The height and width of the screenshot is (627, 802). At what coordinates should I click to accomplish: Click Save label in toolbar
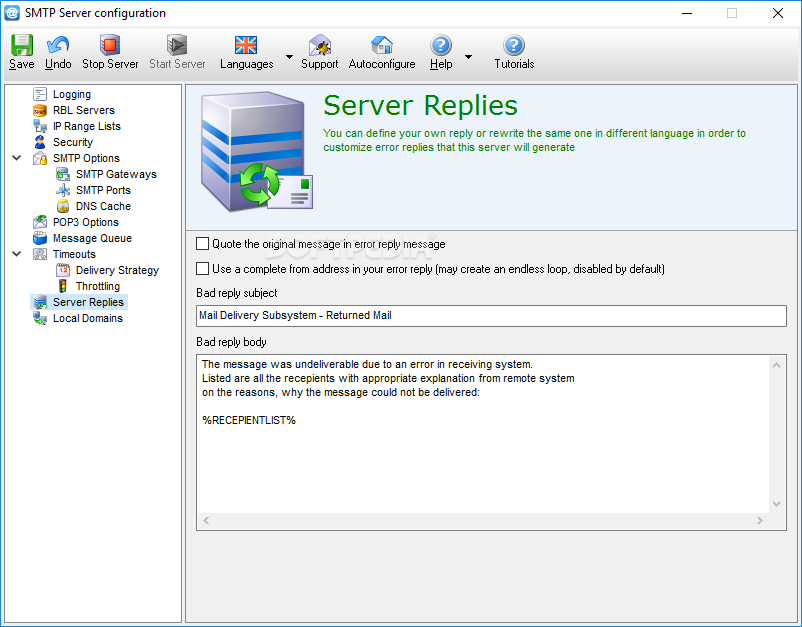[x=21, y=64]
